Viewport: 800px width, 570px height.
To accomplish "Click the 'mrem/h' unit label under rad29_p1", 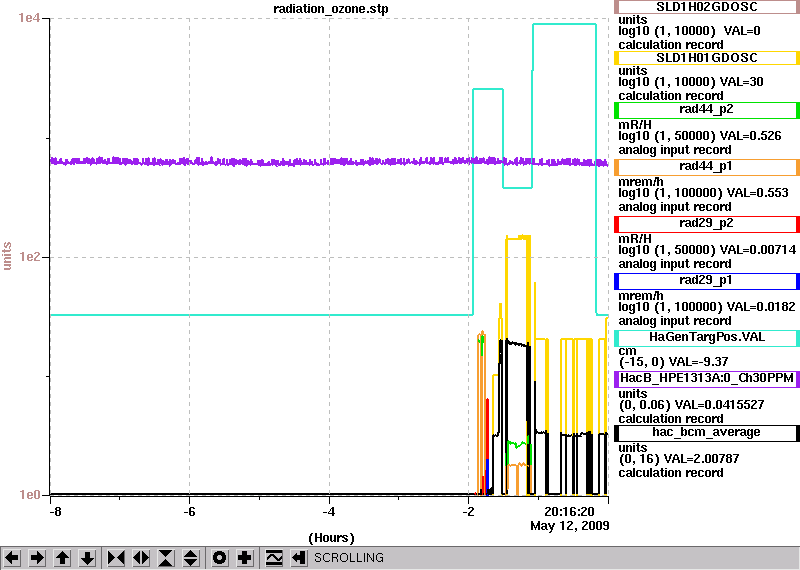I will (641, 296).
